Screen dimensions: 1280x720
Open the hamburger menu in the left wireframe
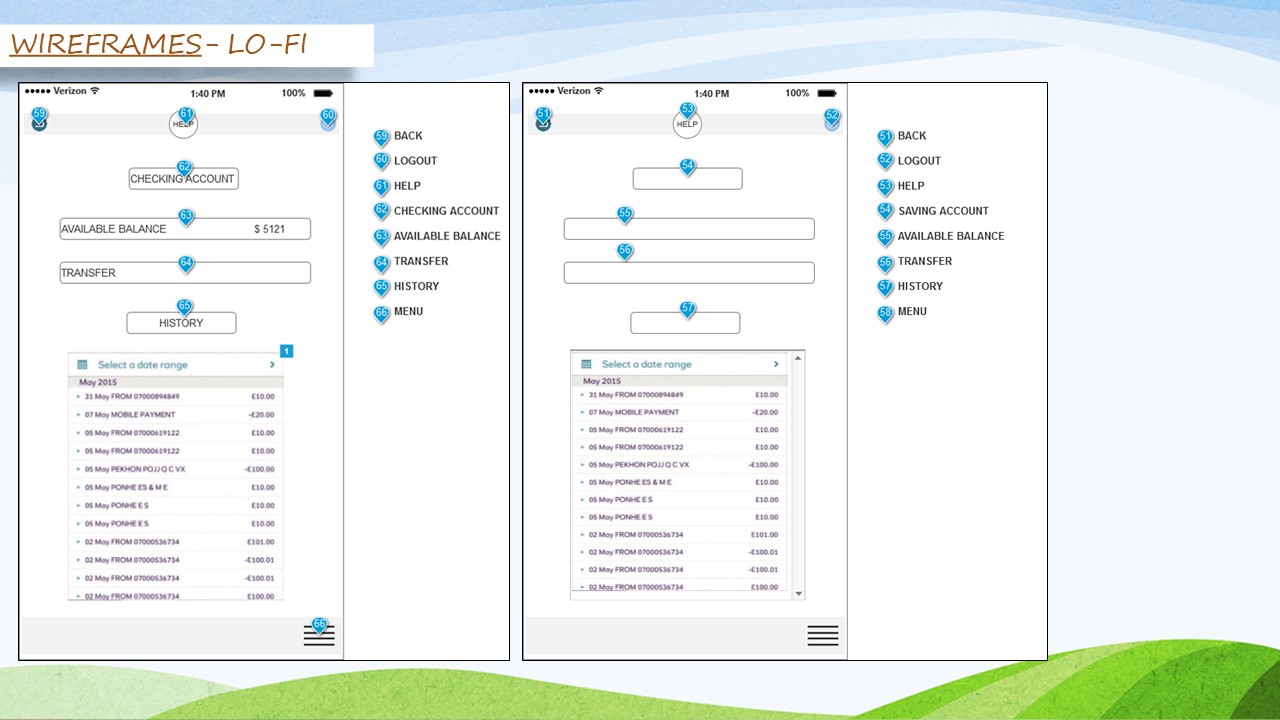[319, 636]
